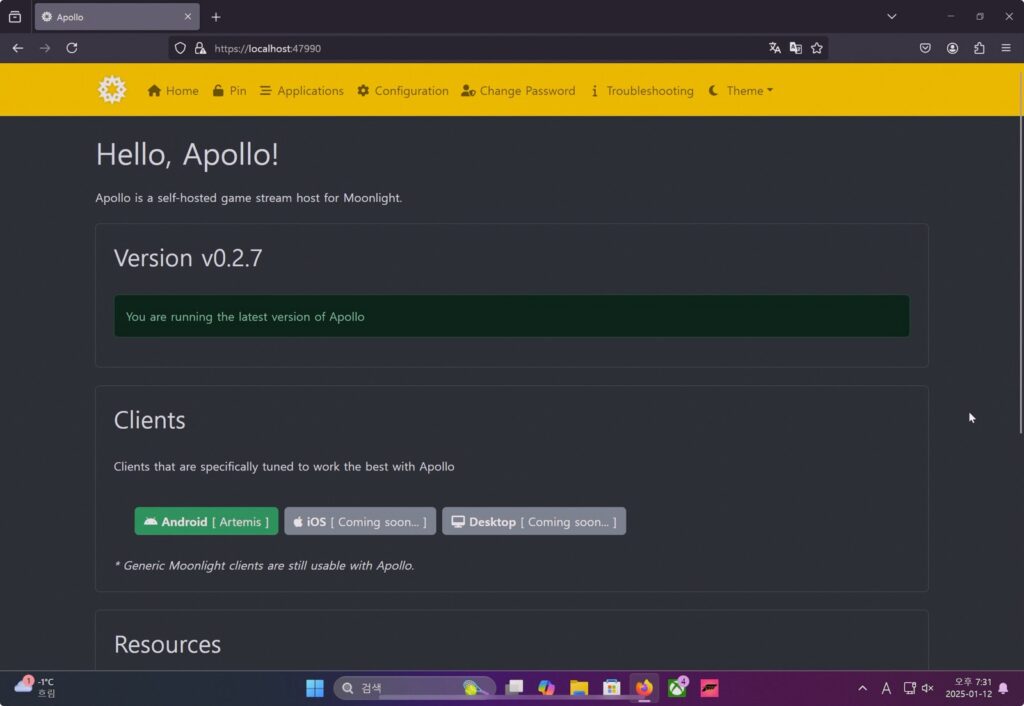This screenshot has height=706, width=1024.
Task: Open the weather widget on the taskbar
Action: coord(35,688)
